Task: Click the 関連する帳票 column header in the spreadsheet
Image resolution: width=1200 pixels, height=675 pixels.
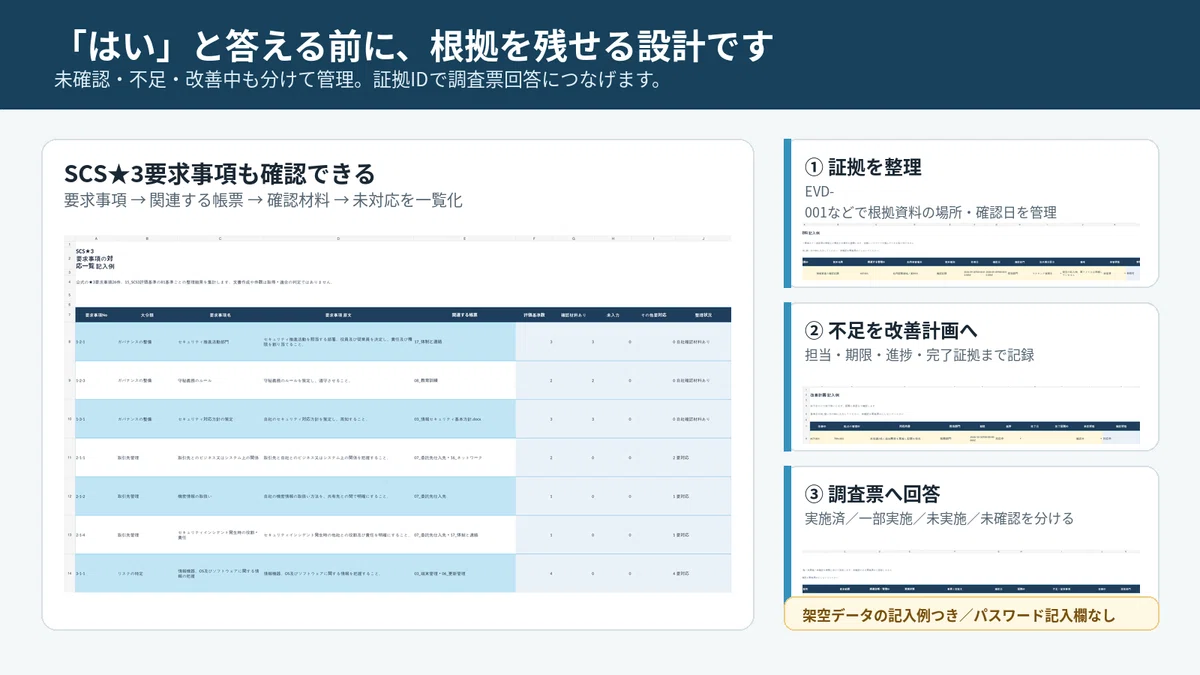Action: pyautogui.click(x=464, y=314)
